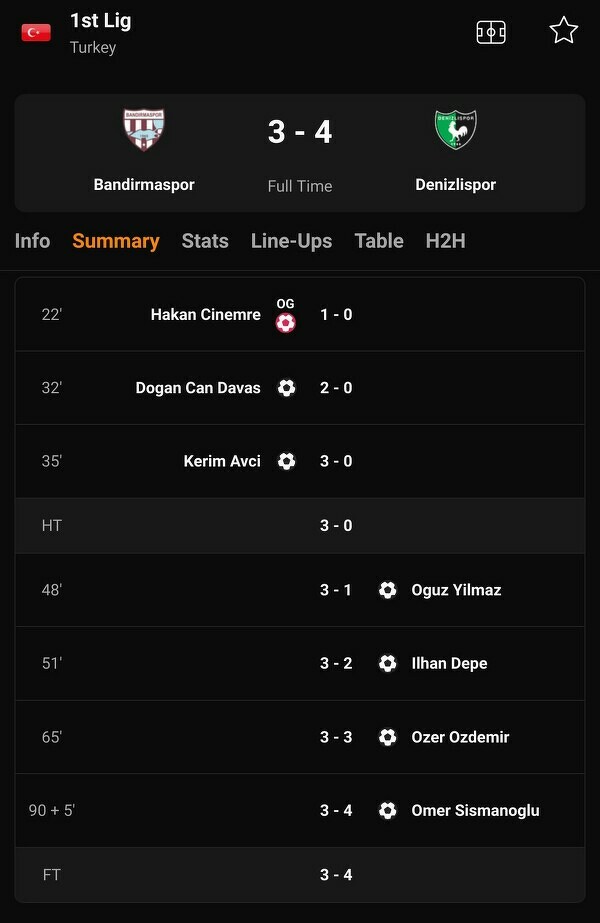The height and width of the screenshot is (923, 600).
Task: Open Denizlispor team crest
Action: [456, 130]
